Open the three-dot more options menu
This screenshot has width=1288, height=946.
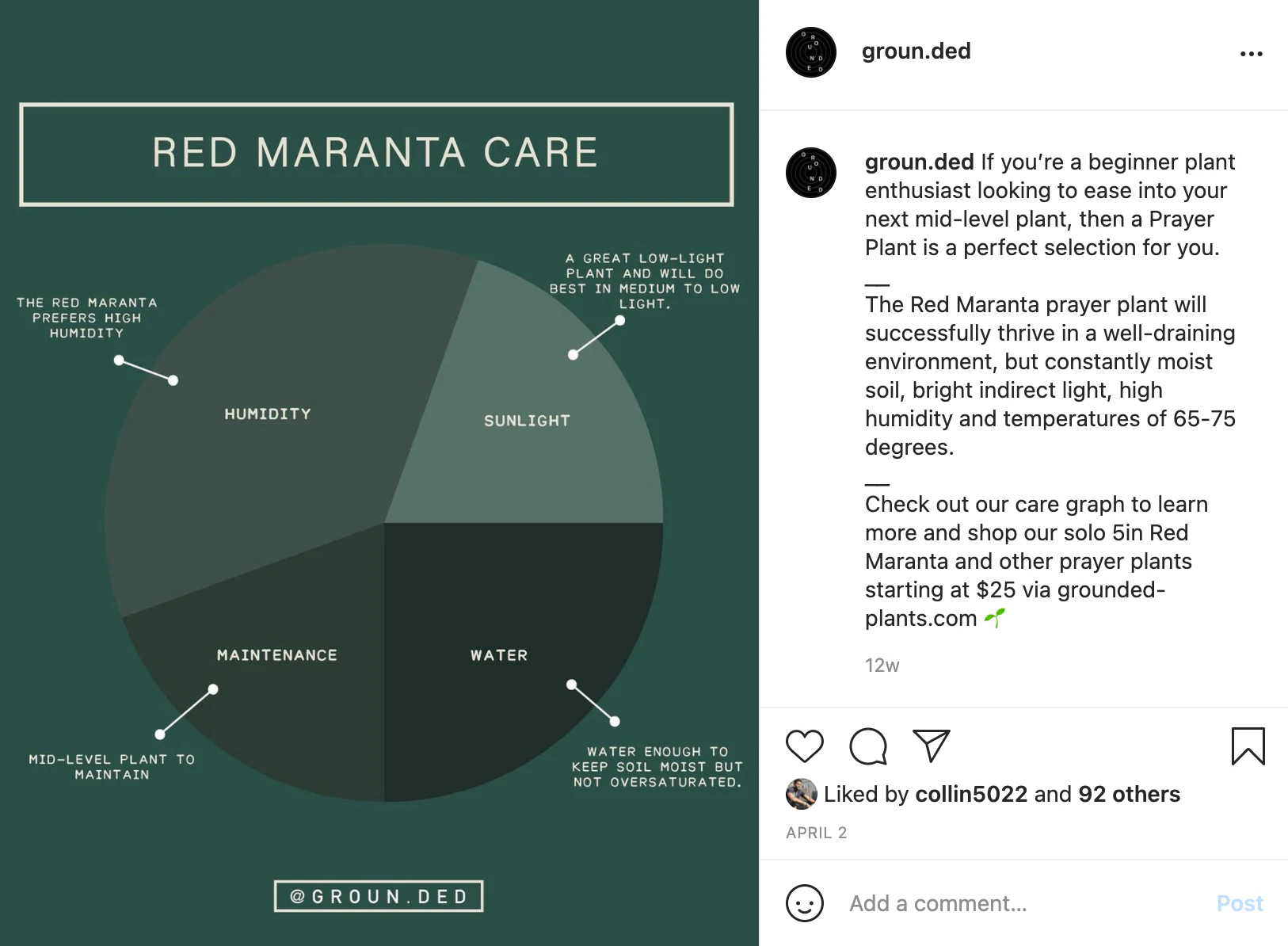pyautogui.click(x=1251, y=54)
